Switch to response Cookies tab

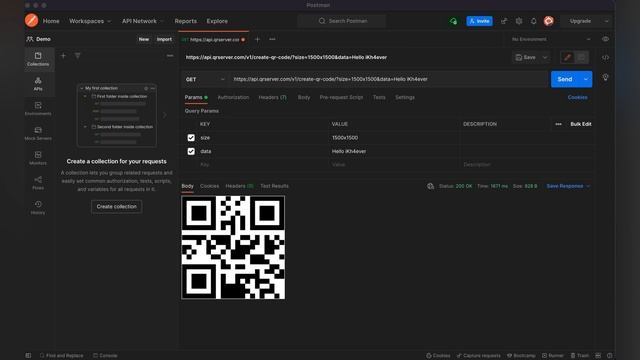(x=209, y=186)
